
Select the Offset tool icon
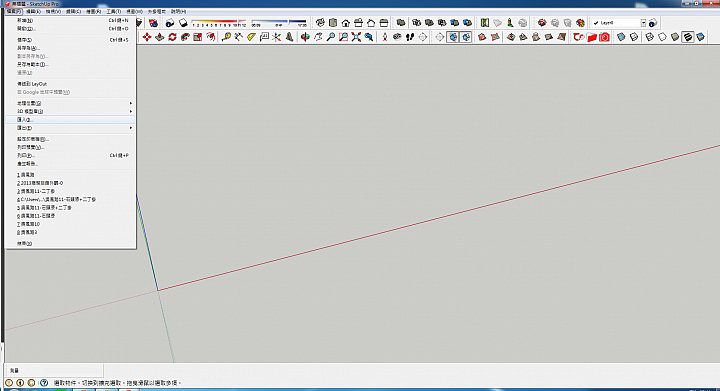[x=211, y=37]
